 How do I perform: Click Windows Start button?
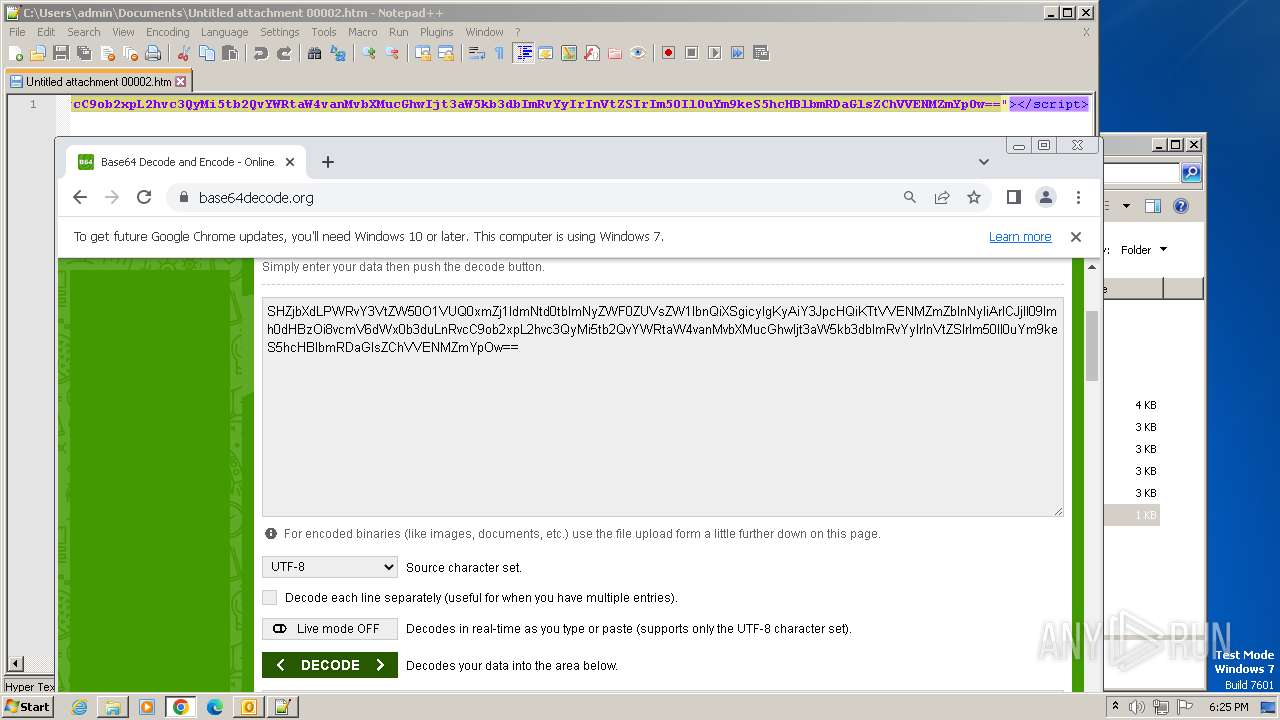[27, 707]
